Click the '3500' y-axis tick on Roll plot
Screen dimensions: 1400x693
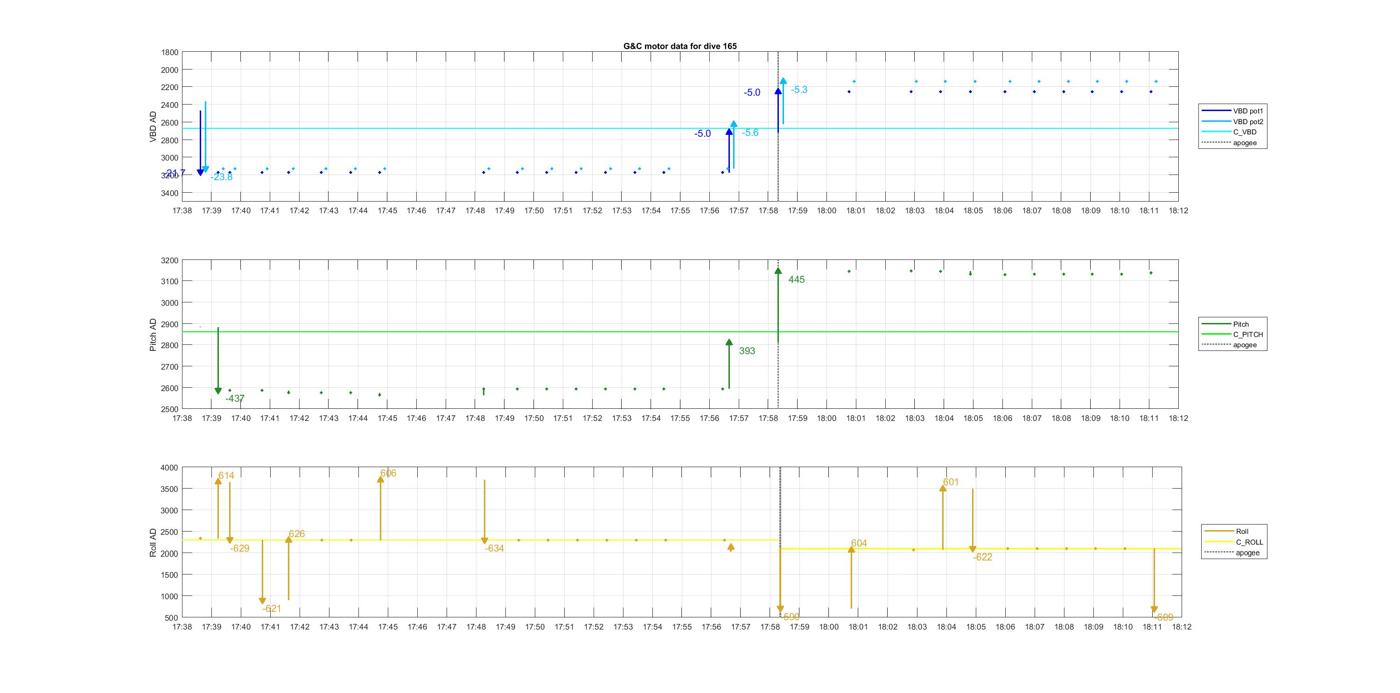coord(169,489)
